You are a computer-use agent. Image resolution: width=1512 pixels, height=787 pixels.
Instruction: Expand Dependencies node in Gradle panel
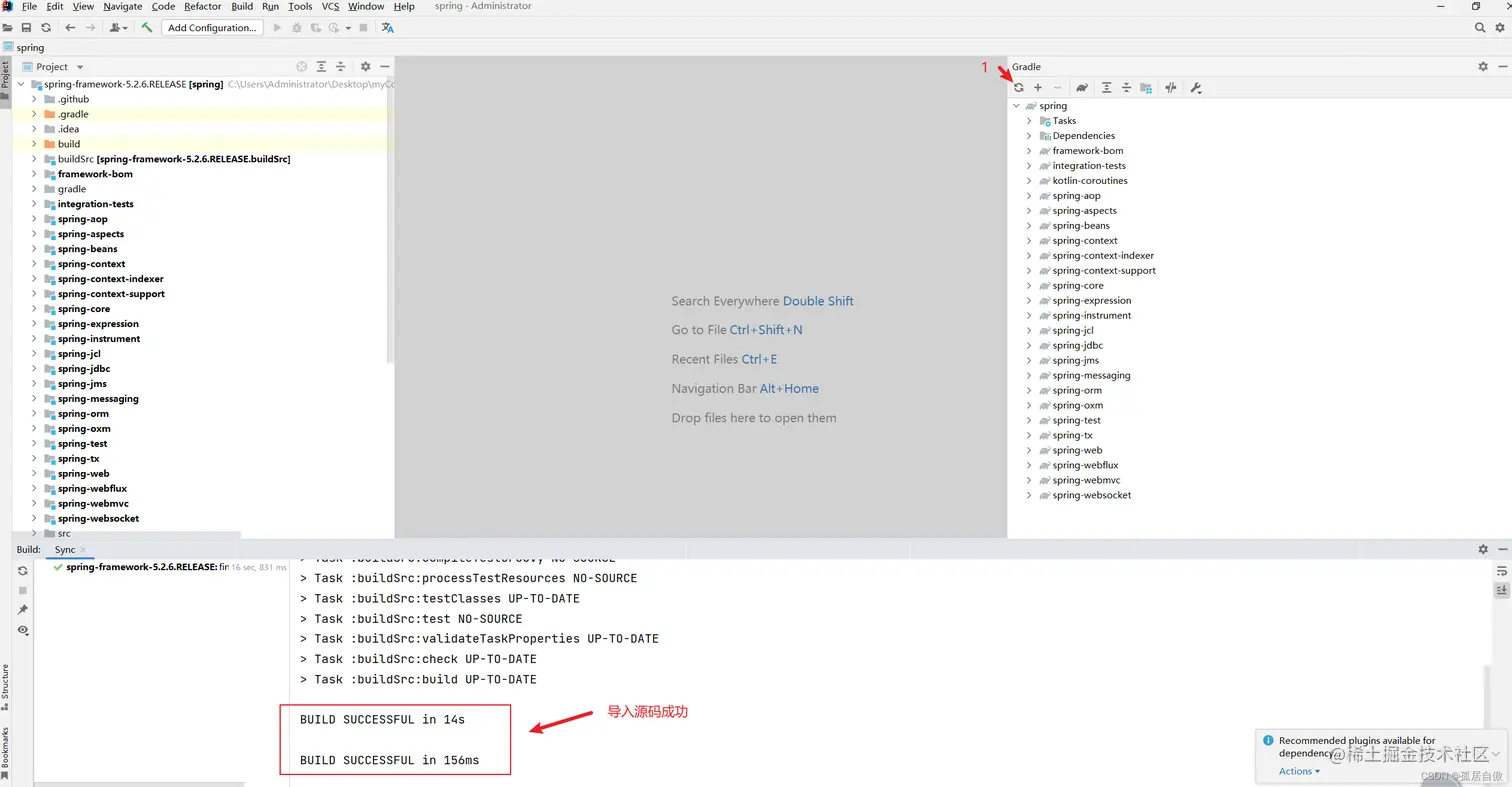[x=1029, y=136]
